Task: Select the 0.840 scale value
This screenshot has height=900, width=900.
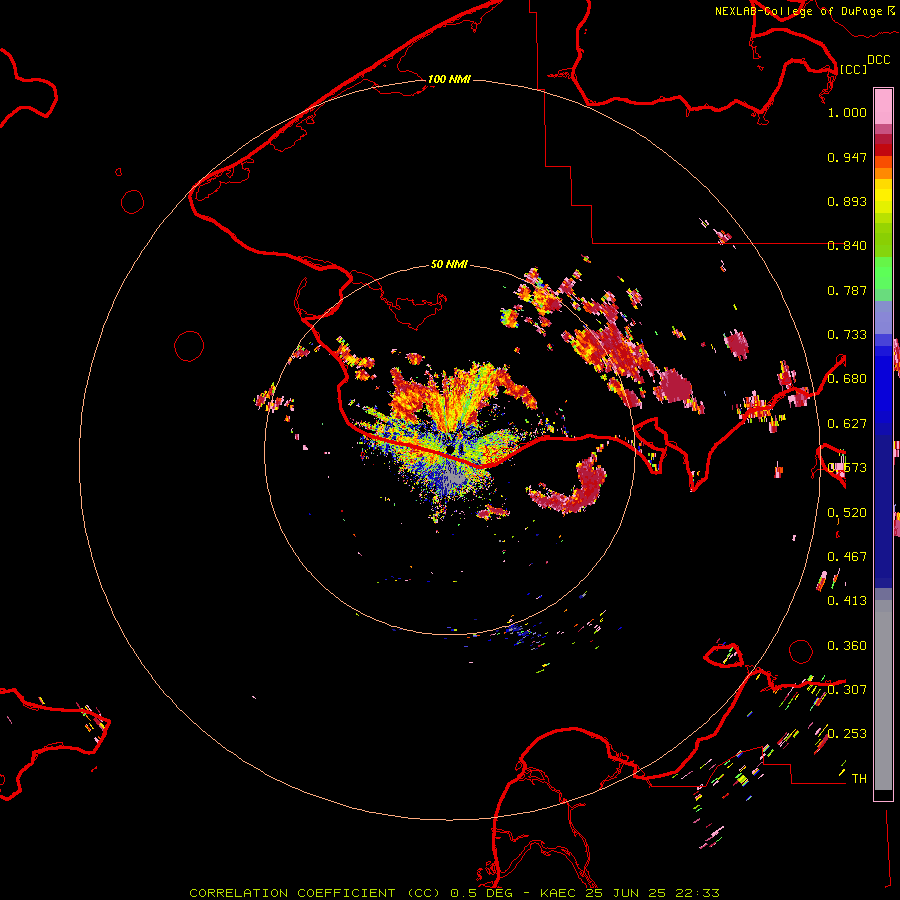Action: coord(847,246)
